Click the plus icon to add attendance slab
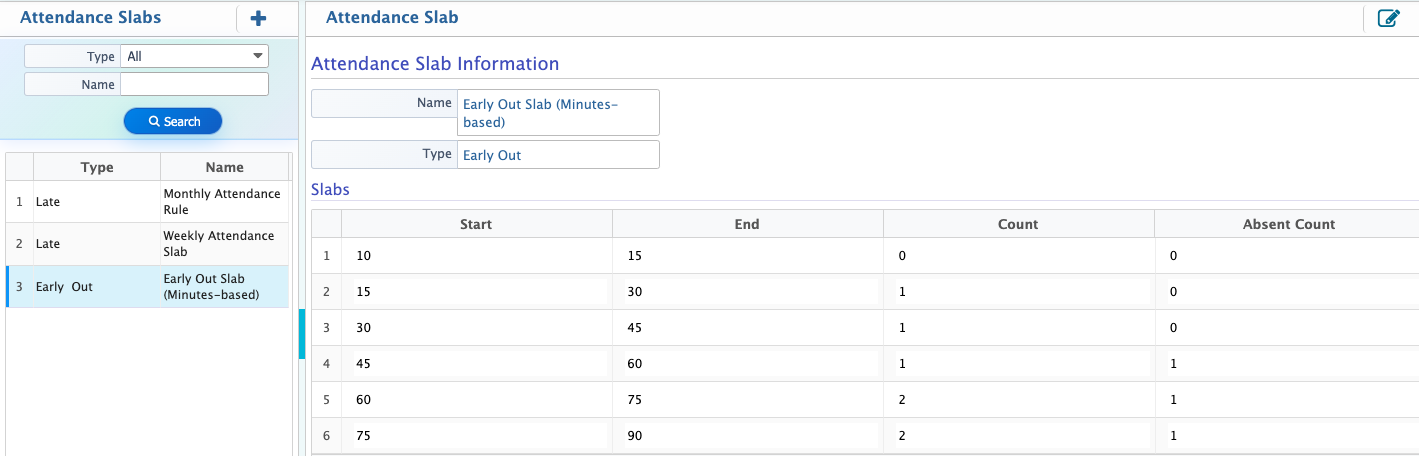Screen dimensions: 1419x456 pos(258,18)
